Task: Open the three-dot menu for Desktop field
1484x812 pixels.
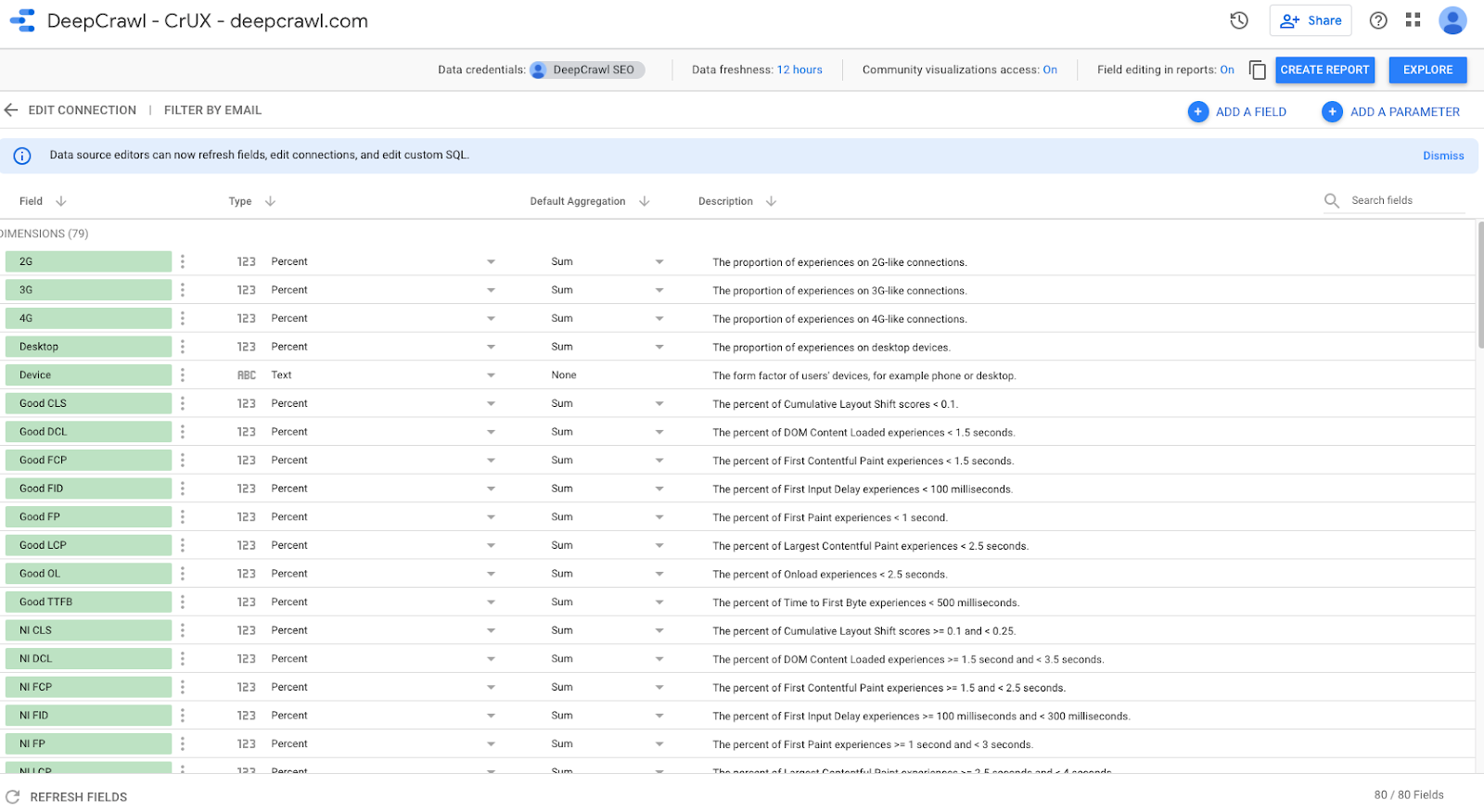Action: pos(183,347)
